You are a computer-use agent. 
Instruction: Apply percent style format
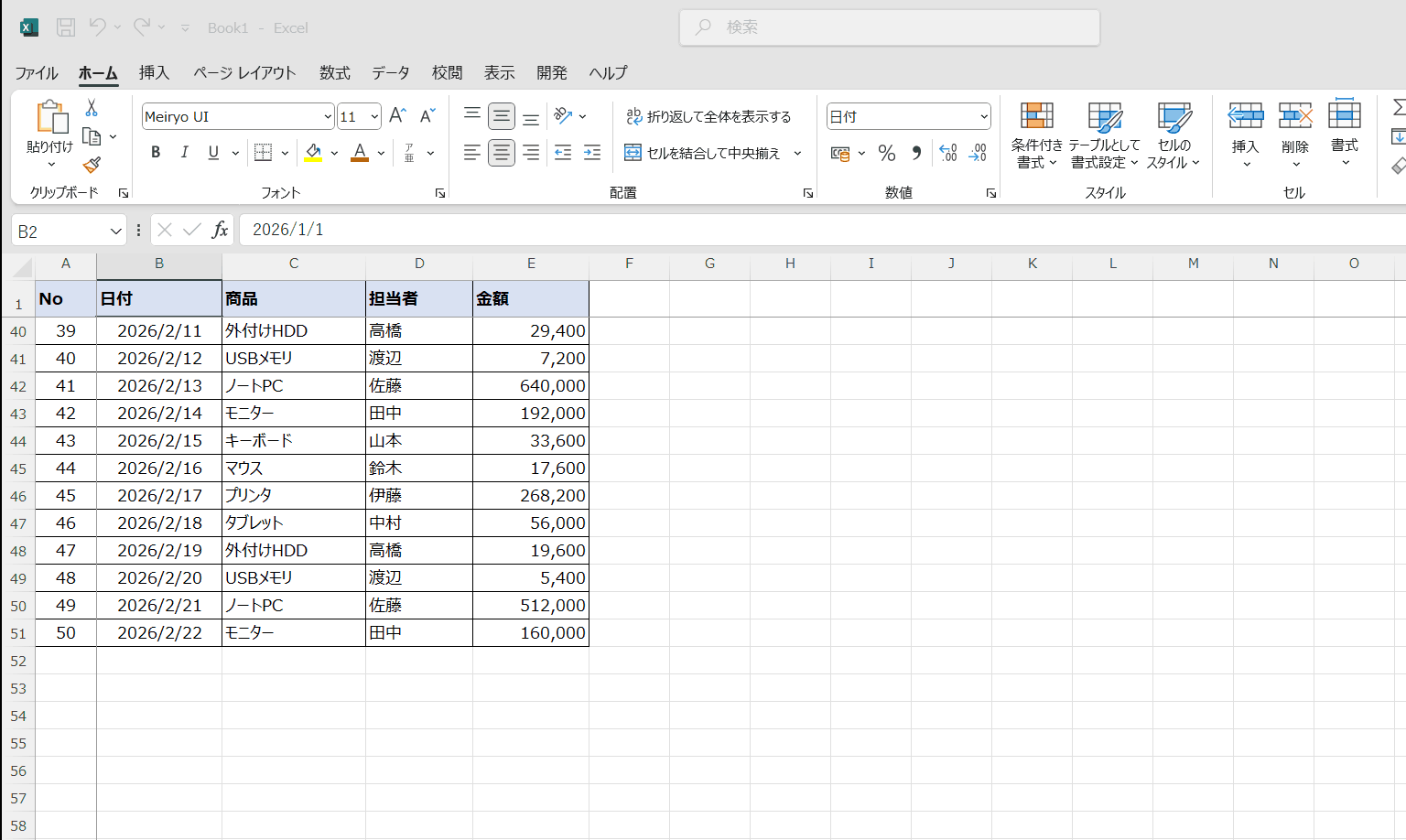886,153
